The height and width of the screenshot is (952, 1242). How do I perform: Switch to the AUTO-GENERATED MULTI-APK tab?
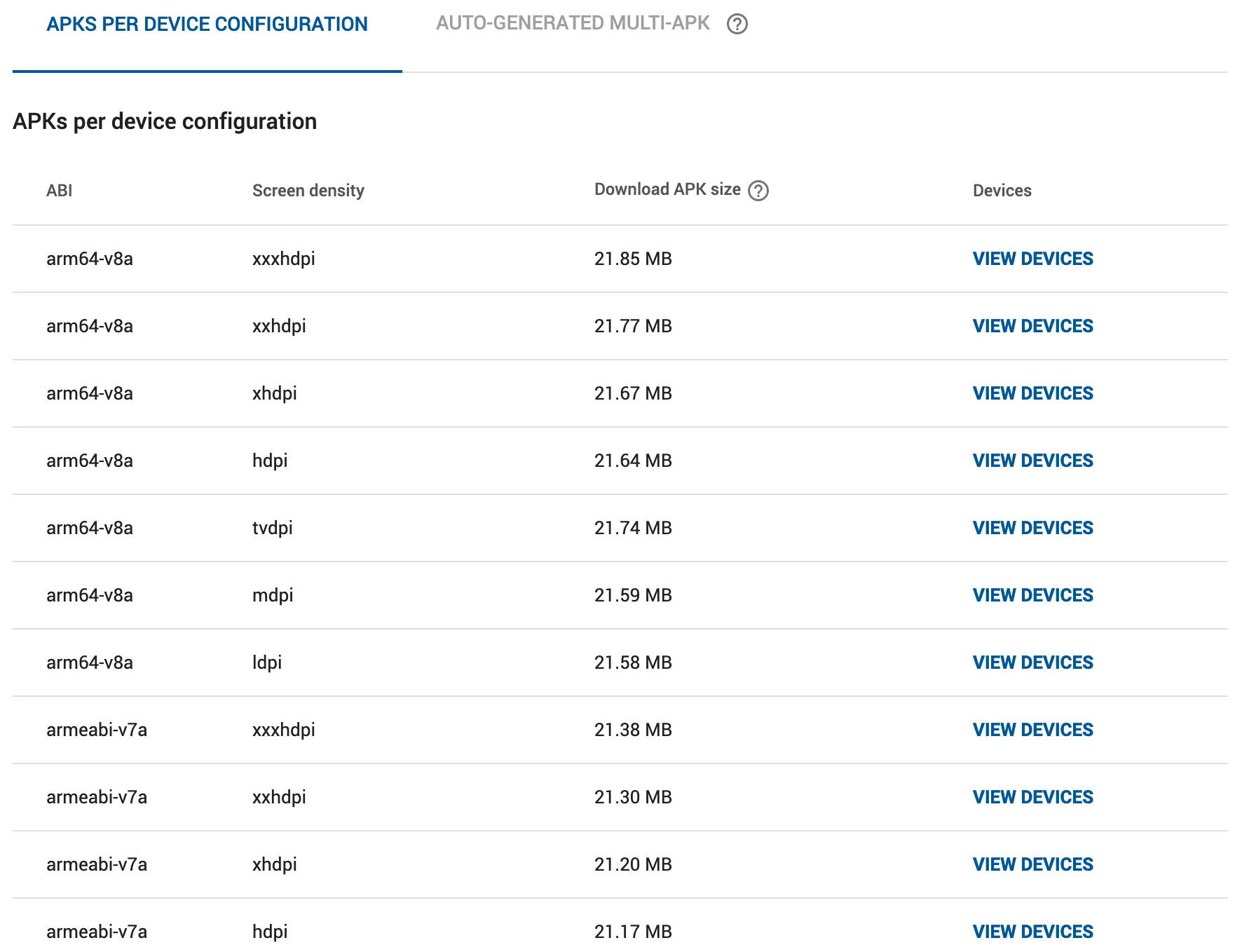click(573, 23)
